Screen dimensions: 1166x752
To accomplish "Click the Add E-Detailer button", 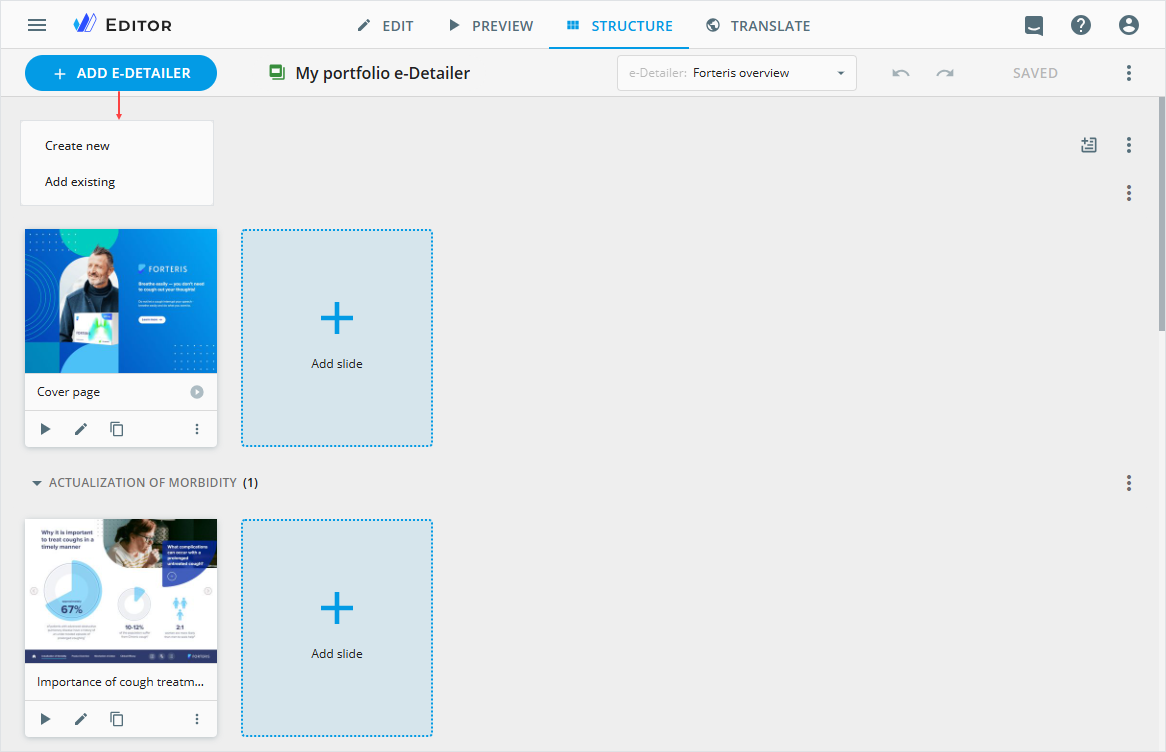I will tap(121, 73).
